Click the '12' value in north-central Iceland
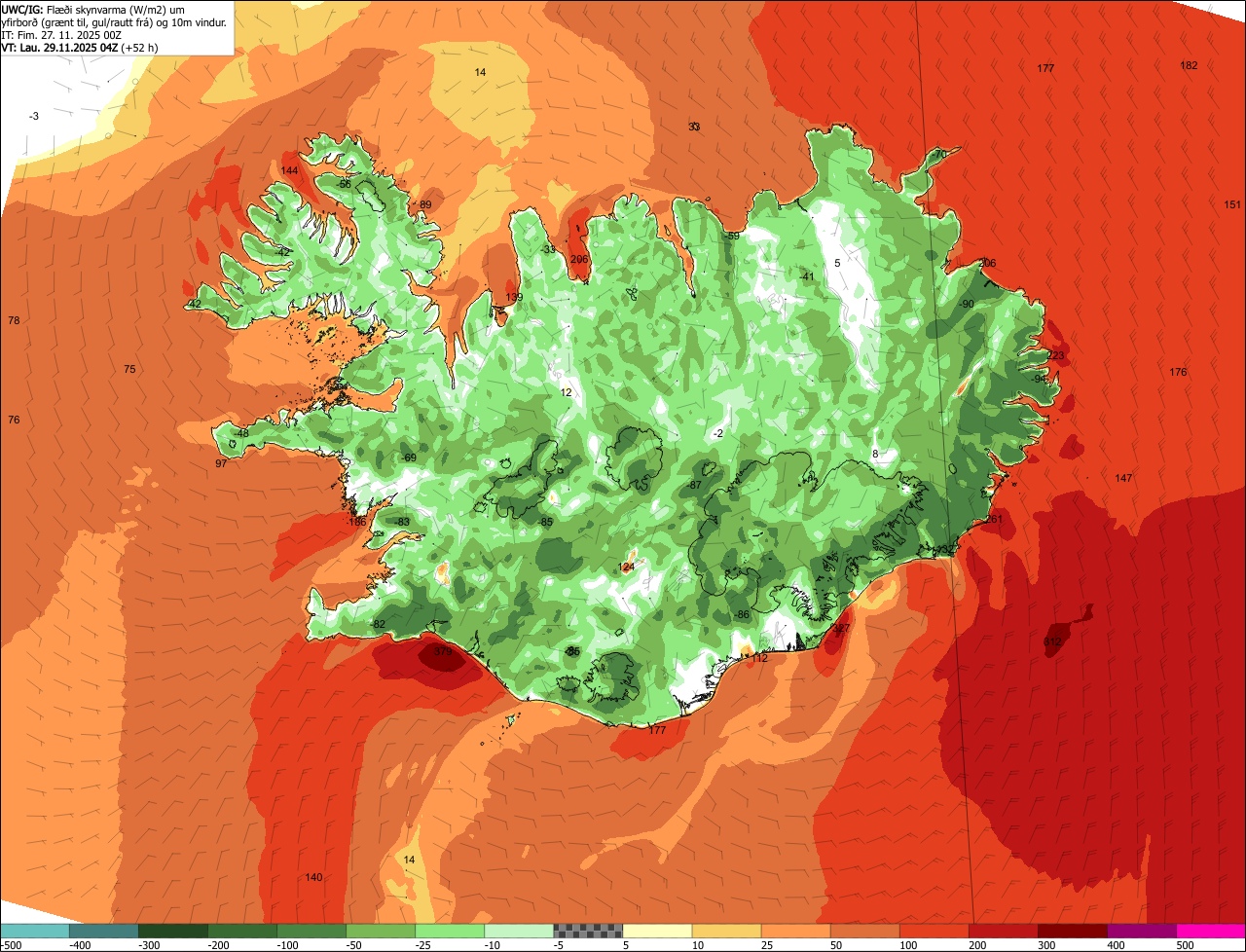This screenshot has width=1246, height=952. pos(566,392)
